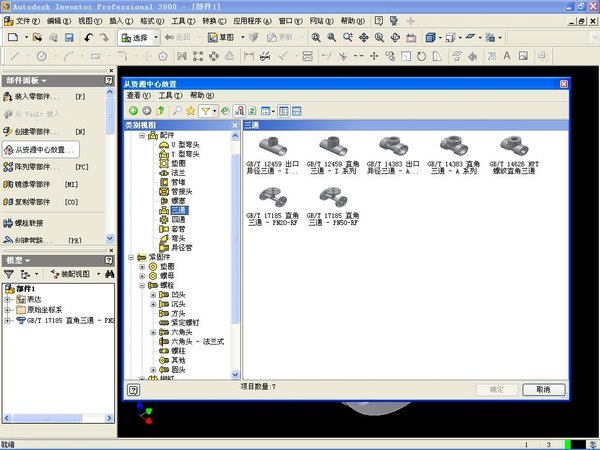Click the New file icon in main toolbar

coord(13,37)
